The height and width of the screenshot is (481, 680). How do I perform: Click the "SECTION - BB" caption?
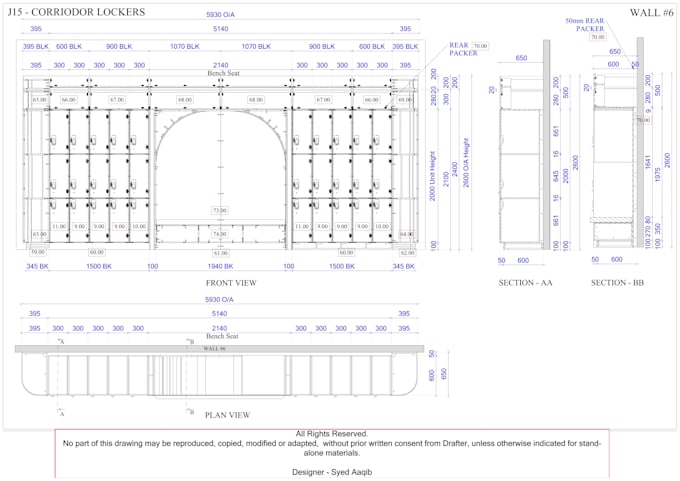[617, 283]
